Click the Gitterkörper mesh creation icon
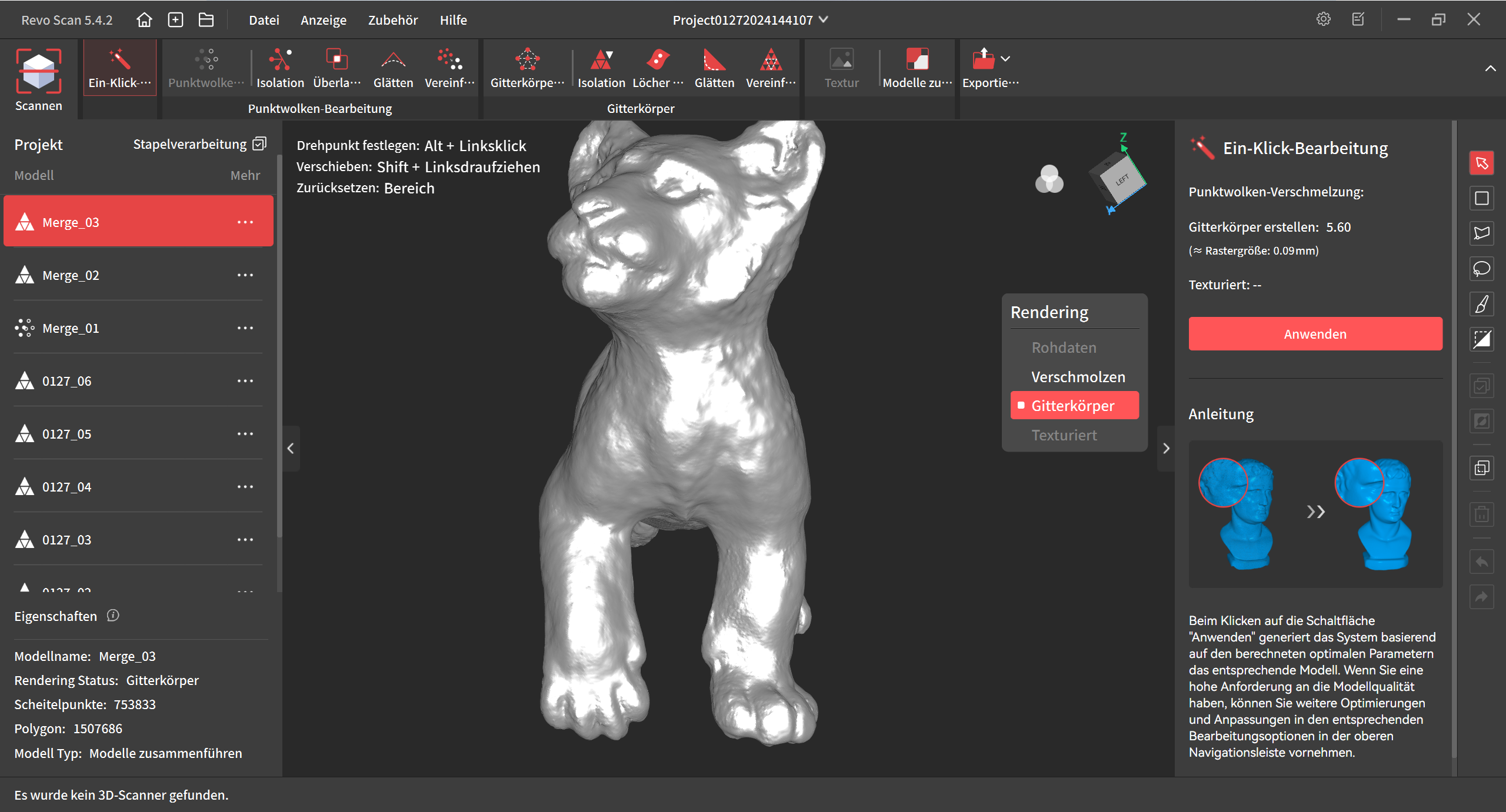This screenshot has height=812, width=1506. coord(527,60)
